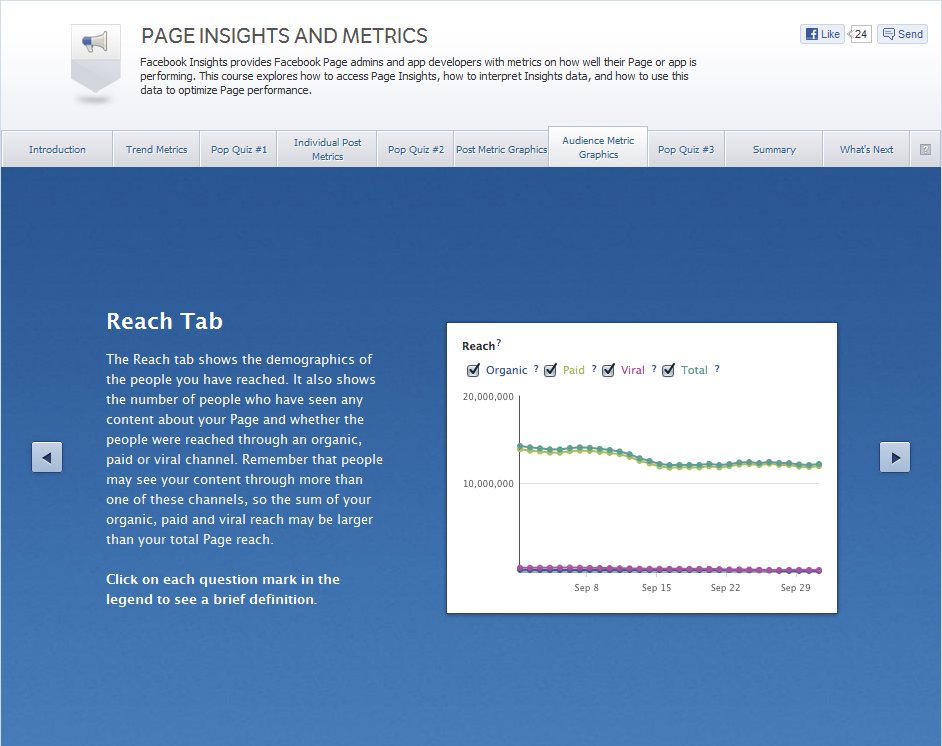Go to the Summary tab
Image resolution: width=942 pixels, height=746 pixels.
coord(774,150)
